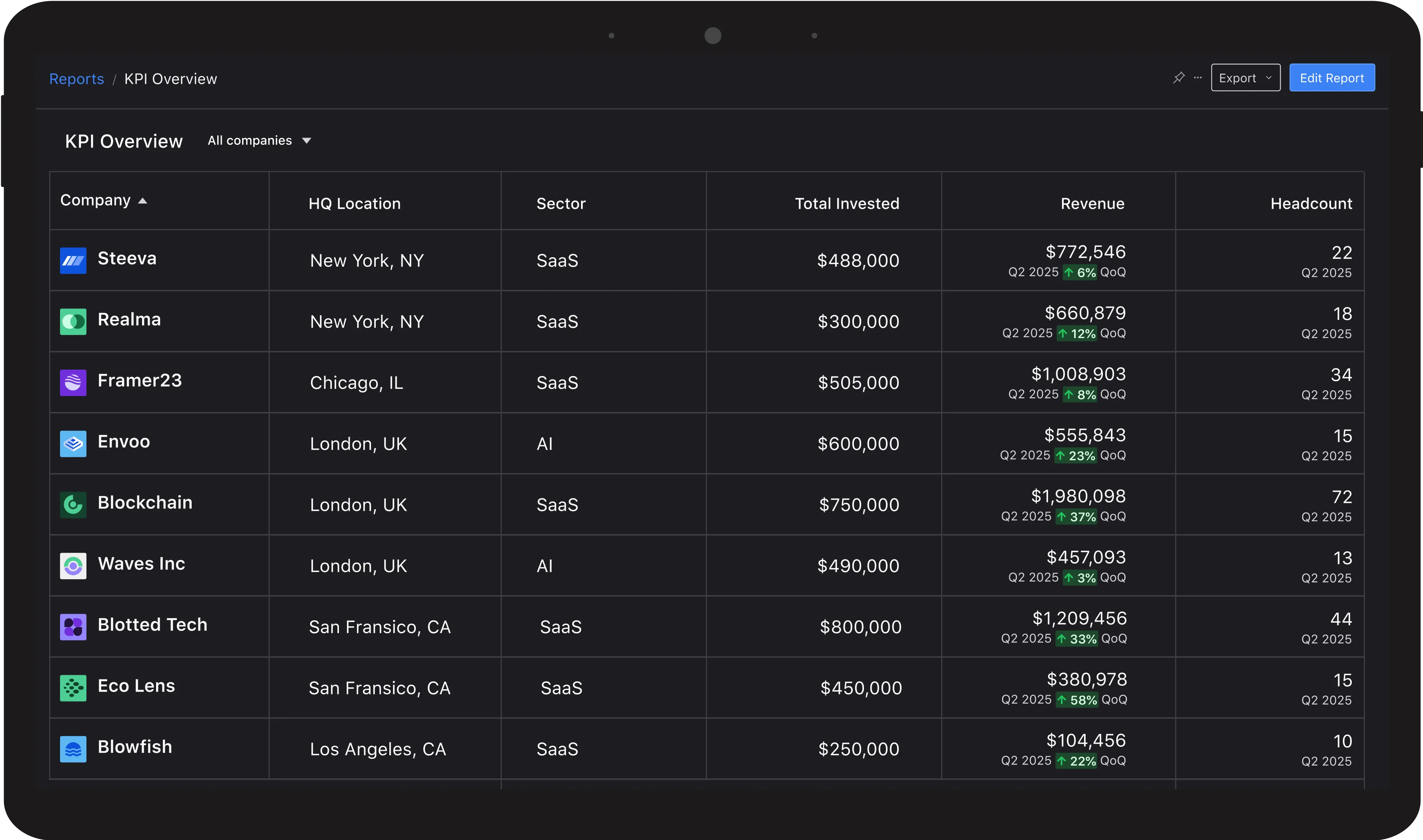Open the three-dot more options menu
Screen dimensions: 1423x840
point(1198,78)
